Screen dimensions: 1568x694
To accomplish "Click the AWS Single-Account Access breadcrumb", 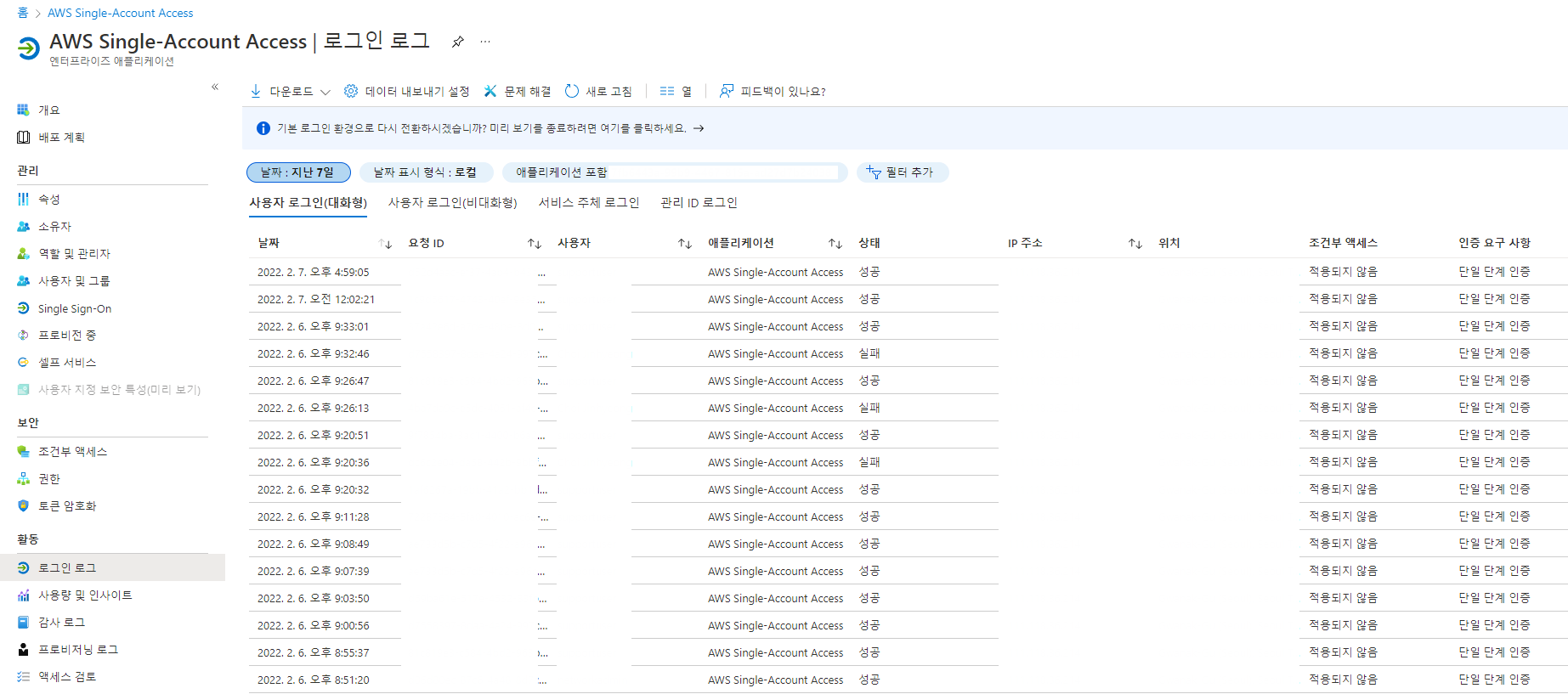I will [120, 13].
